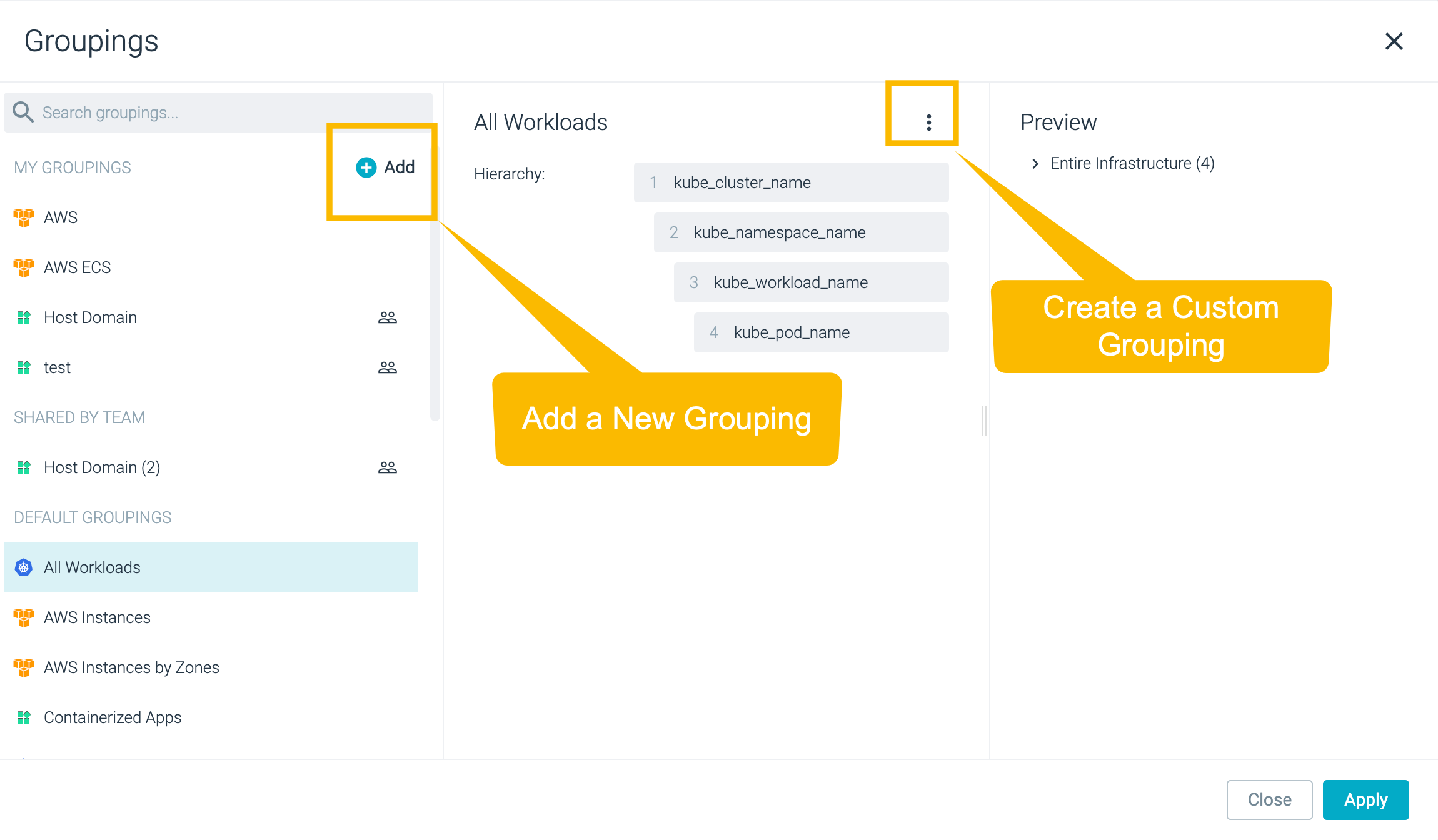Click hierarchy level 2 kube_namespace_name

pos(802,232)
